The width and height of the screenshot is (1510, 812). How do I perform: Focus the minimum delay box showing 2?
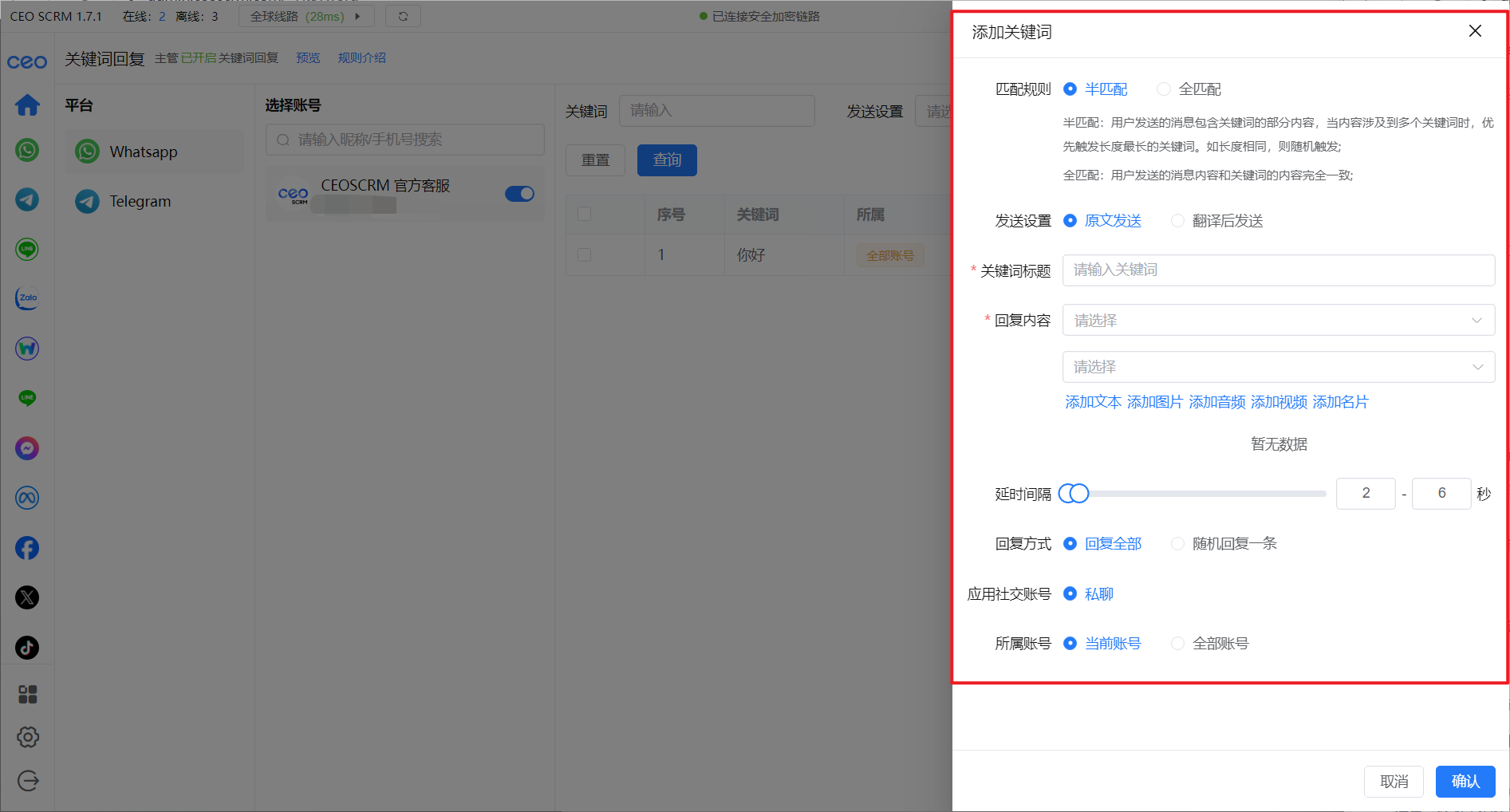[1366, 494]
